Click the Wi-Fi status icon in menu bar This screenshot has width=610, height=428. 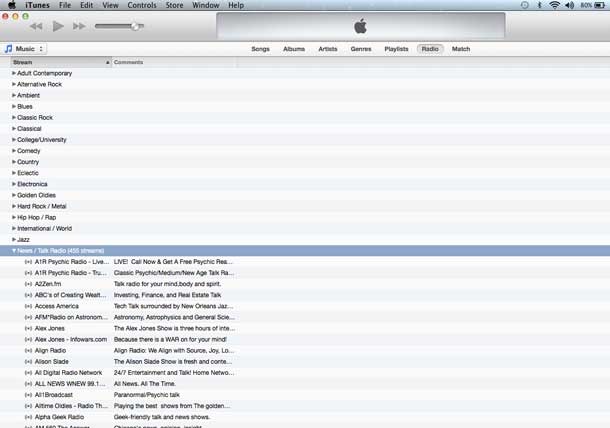pyautogui.click(x=554, y=5)
